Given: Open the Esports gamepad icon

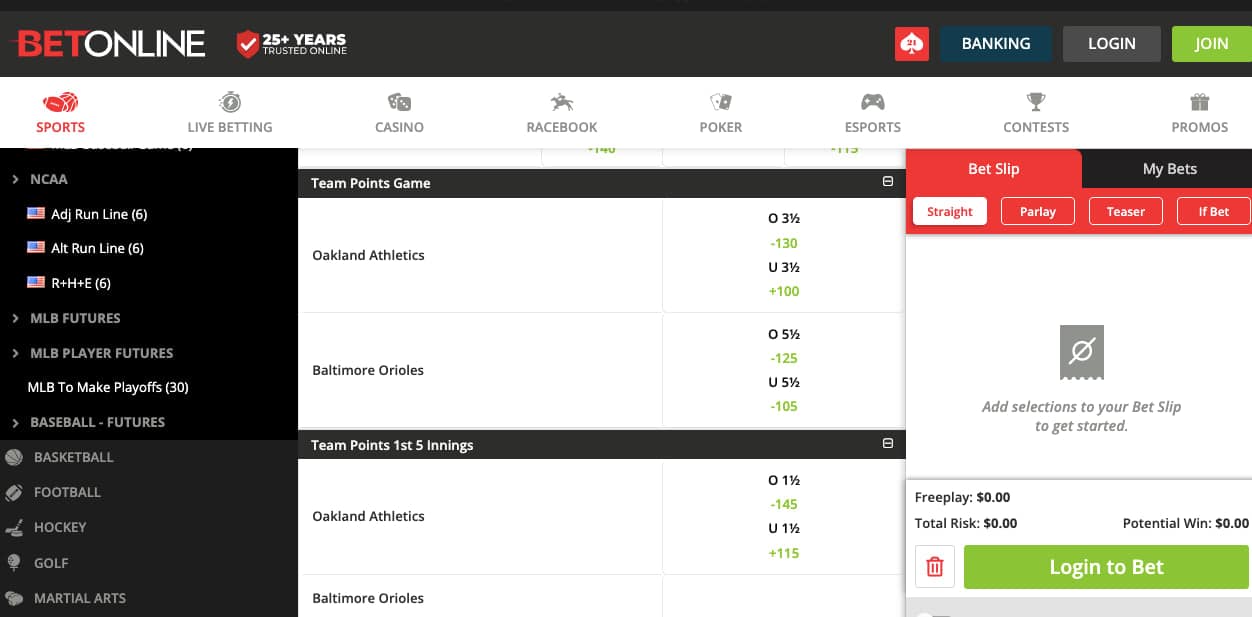Looking at the screenshot, I should click(x=873, y=102).
